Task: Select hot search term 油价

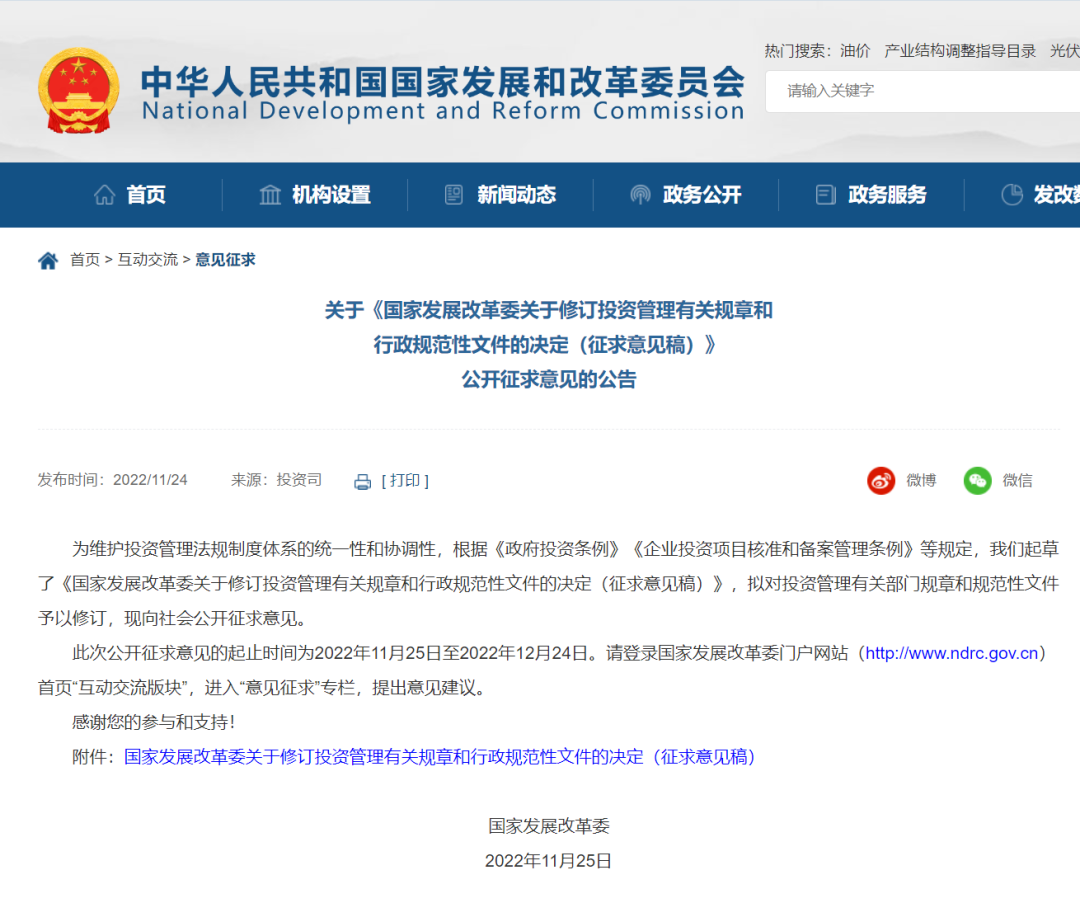Action: click(x=855, y=51)
